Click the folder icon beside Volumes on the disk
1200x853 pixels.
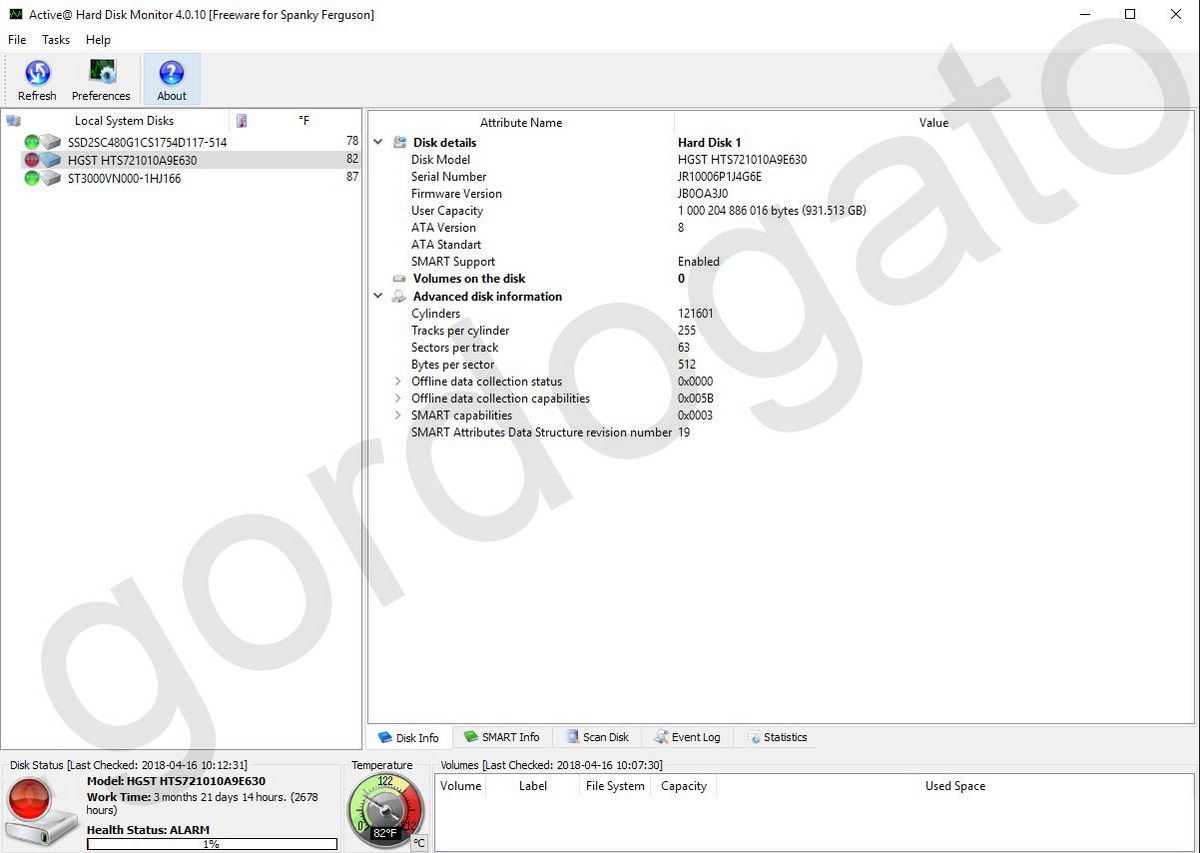click(398, 278)
